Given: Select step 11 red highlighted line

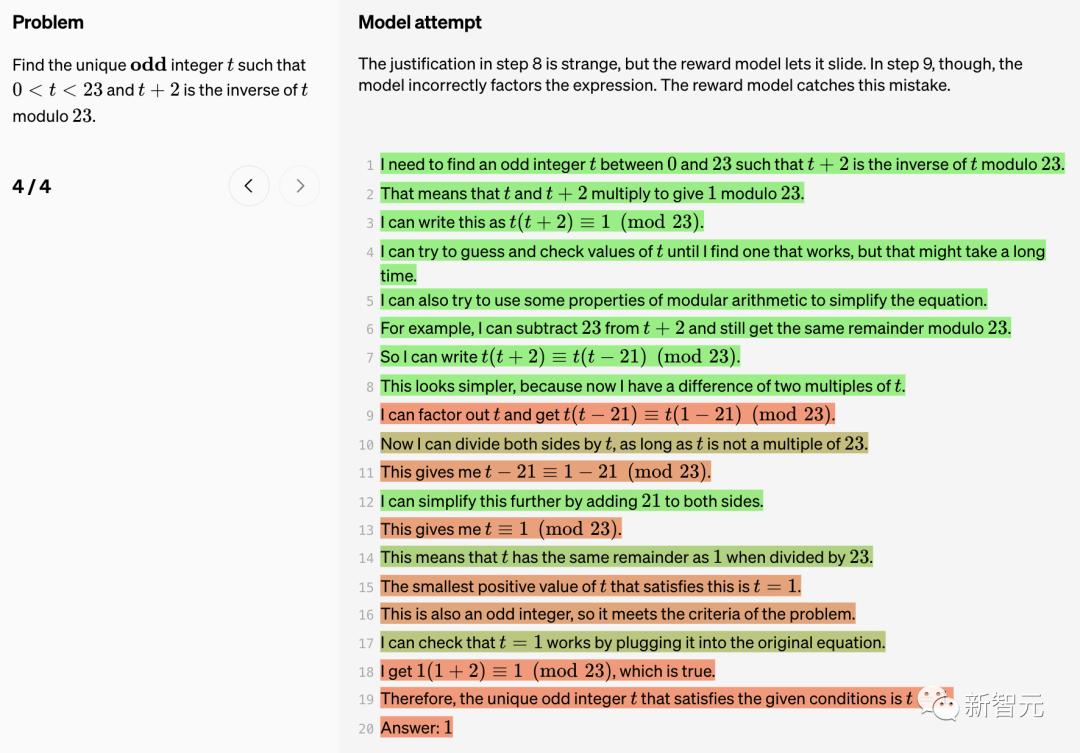Looking at the screenshot, I should (x=545, y=472).
